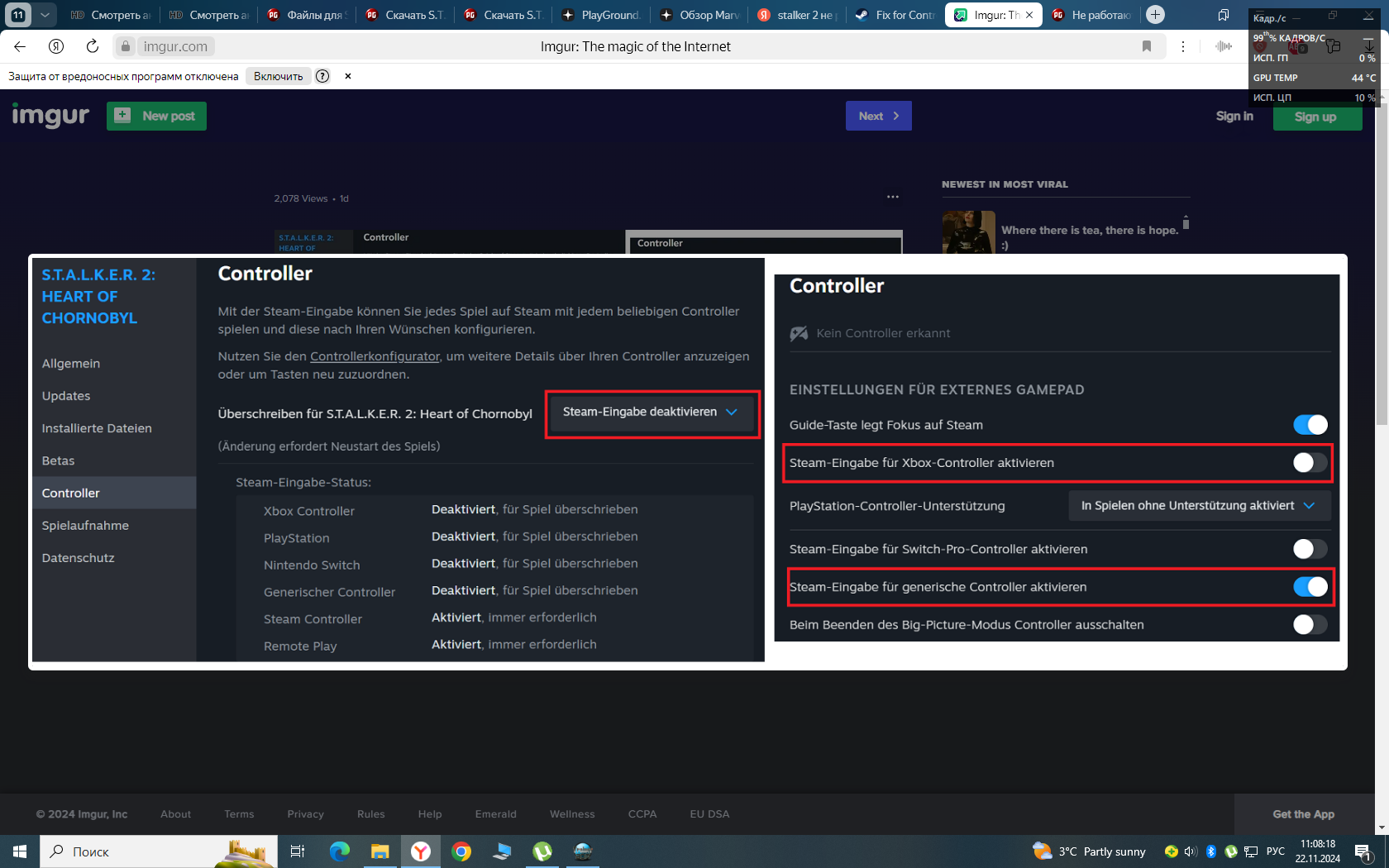The height and width of the screenshot is (868, 1389).
Task: Open the tea post thumbnail
Action: point(968,232)
